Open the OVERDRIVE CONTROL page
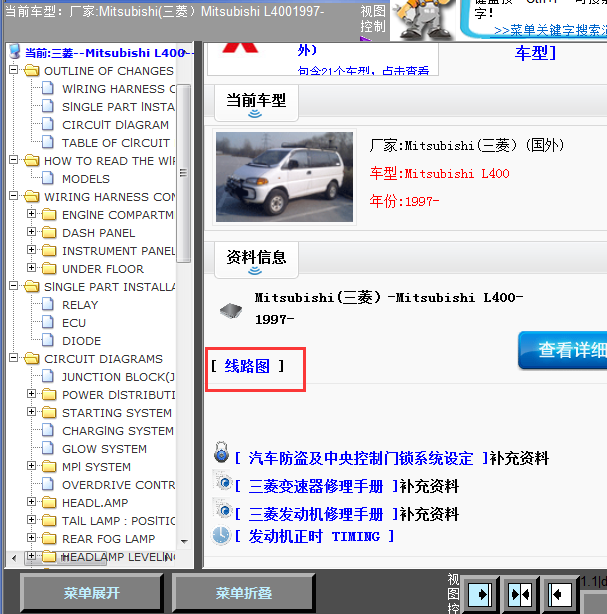 click(119, 485)
